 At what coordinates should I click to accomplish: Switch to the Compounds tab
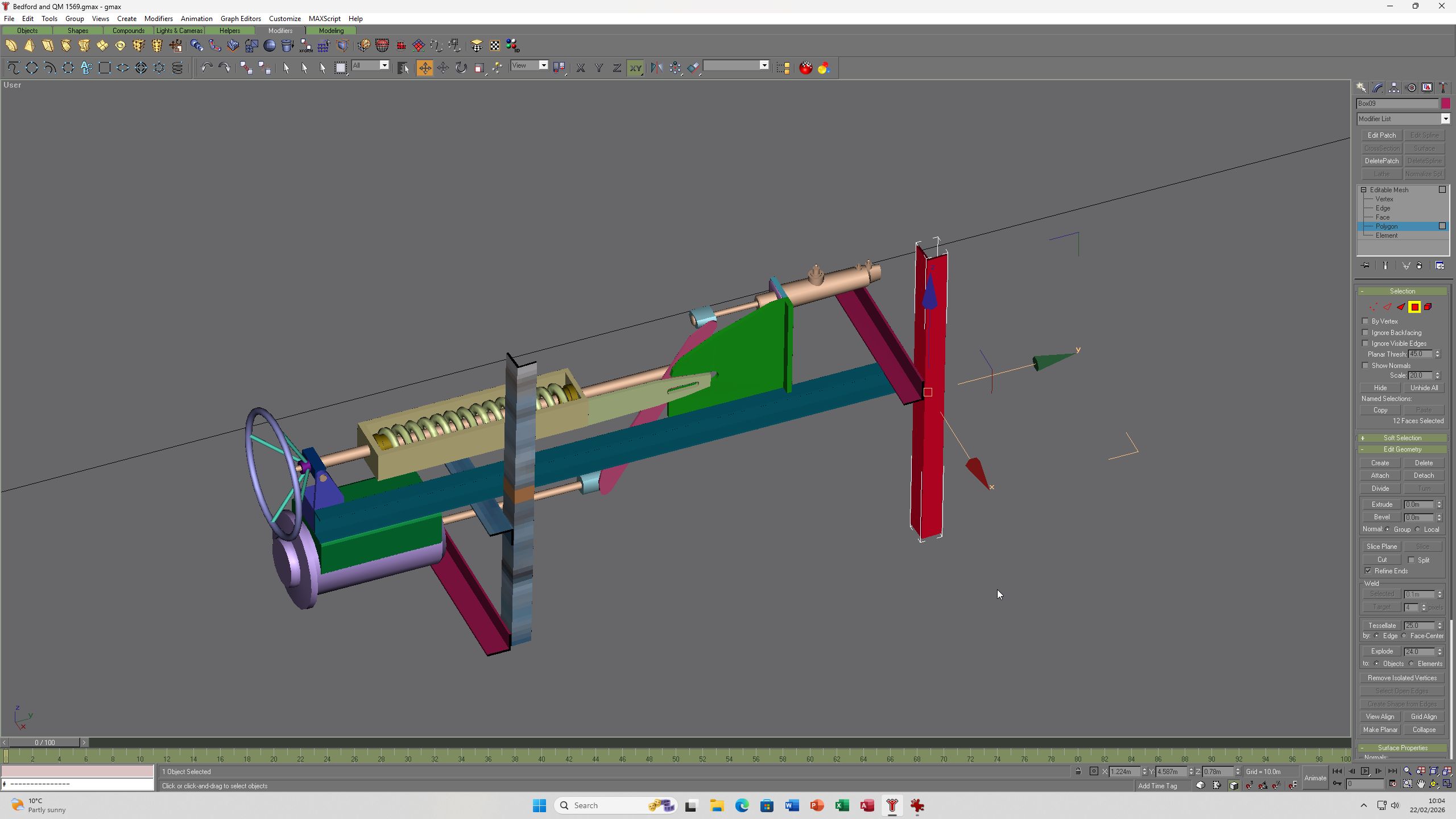click(128, 31)
